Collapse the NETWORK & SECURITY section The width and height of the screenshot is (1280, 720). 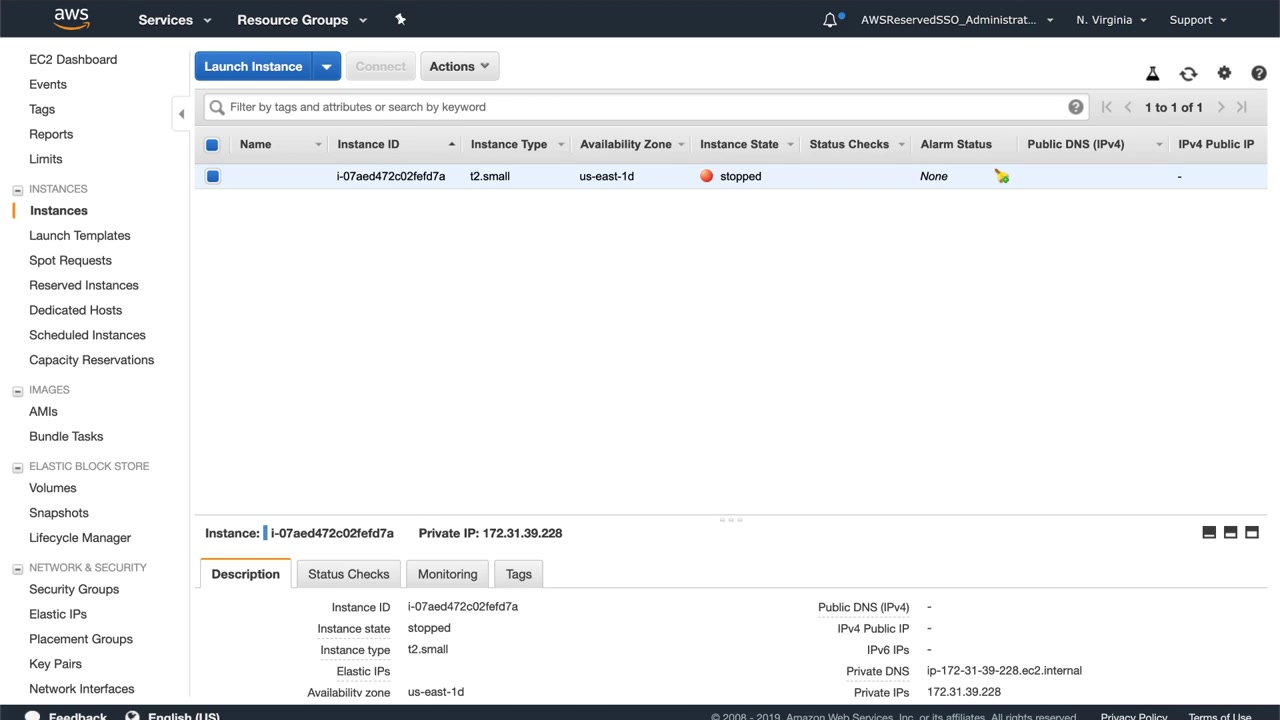pos(17,568)
